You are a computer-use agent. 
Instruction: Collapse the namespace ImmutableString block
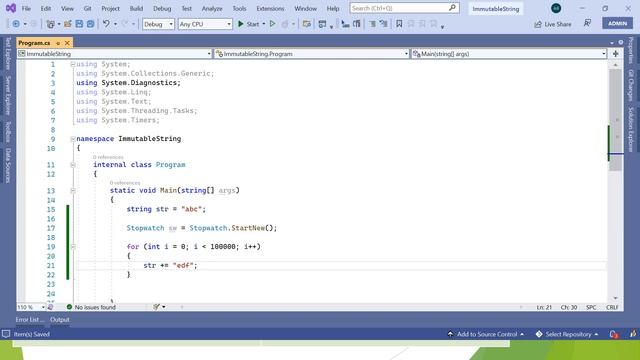(x=73, y=139)
